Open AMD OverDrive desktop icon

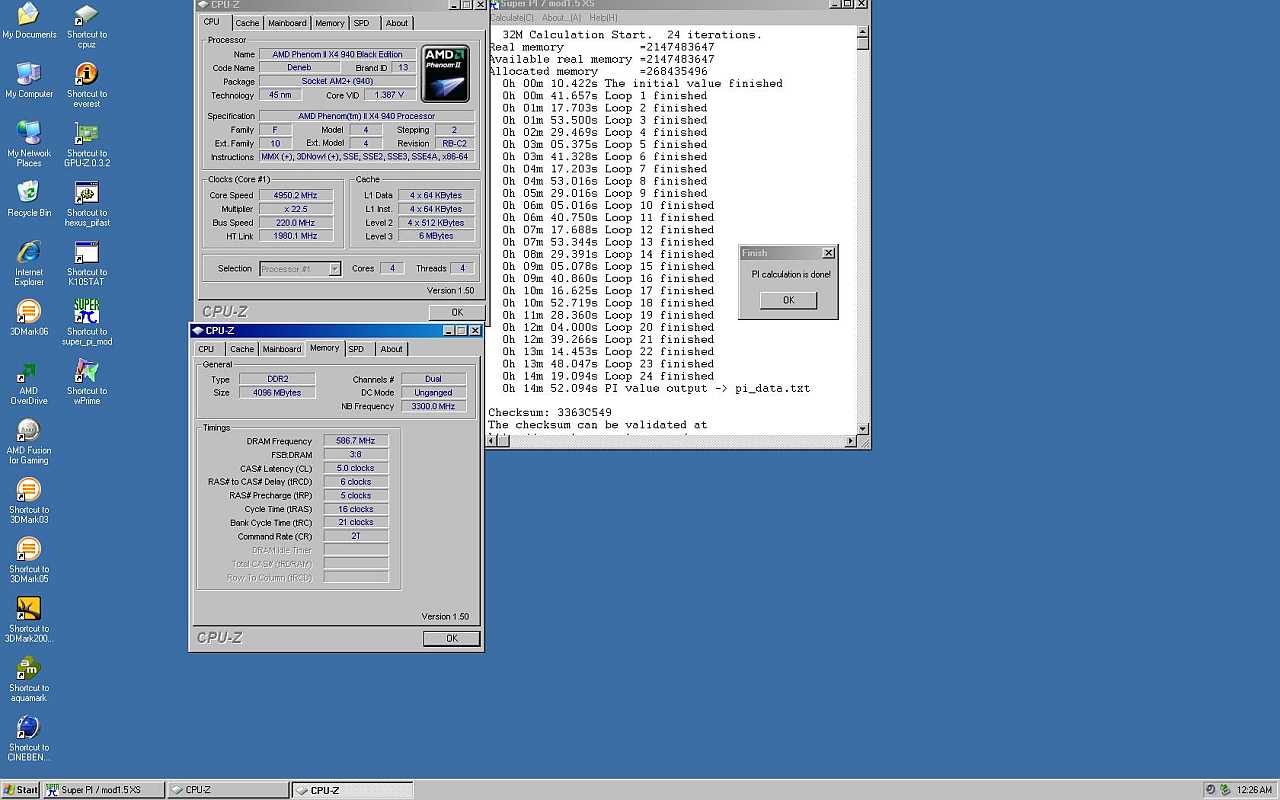coord(29,382)
